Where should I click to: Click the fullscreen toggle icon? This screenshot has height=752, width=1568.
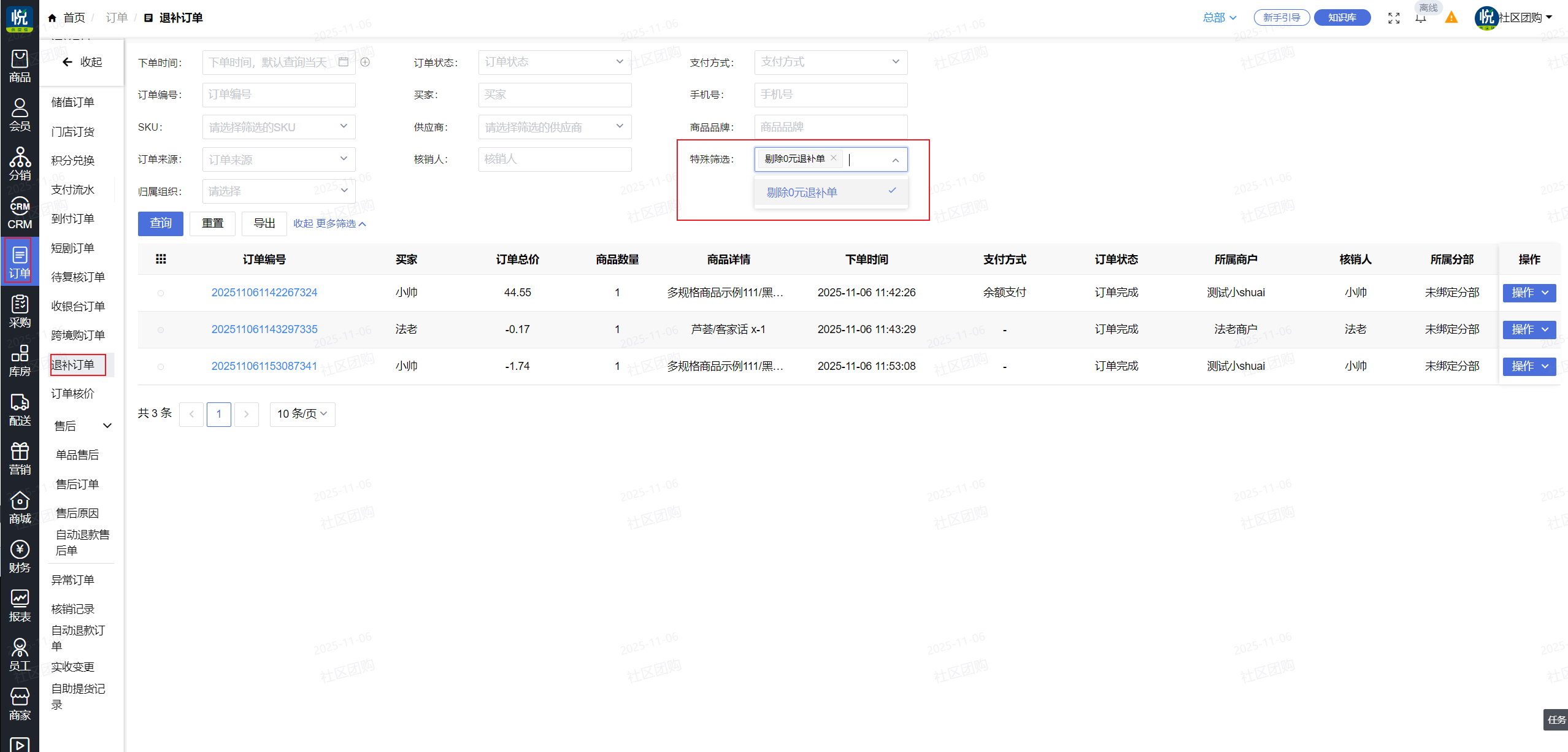pyautogui.click(x=1394, y=18)
